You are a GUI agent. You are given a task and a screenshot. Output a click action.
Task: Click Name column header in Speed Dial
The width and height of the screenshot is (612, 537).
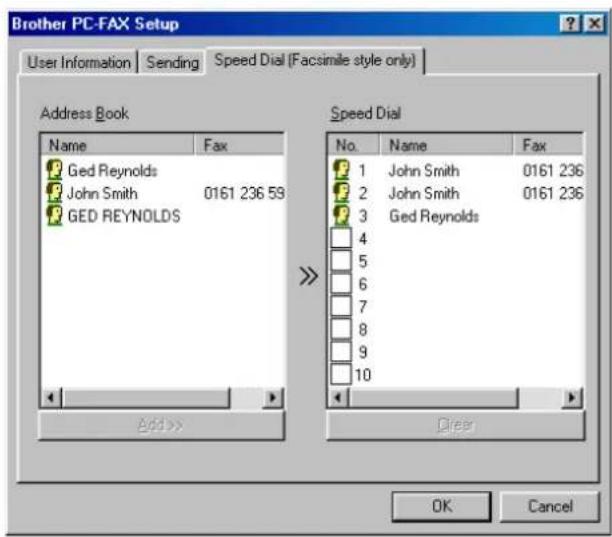[x=446, y=145]
